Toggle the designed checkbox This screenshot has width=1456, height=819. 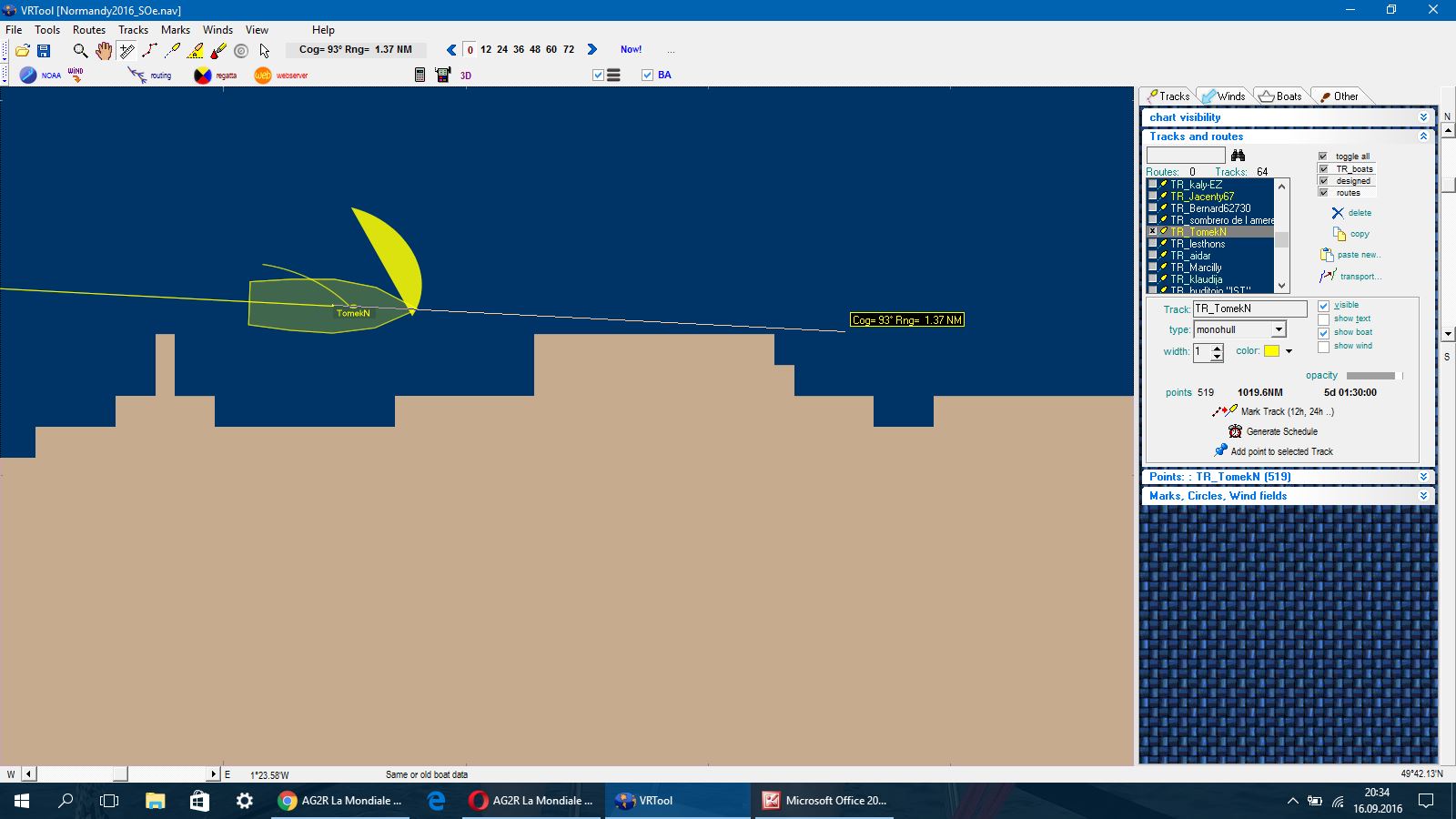pos(1323,180)
